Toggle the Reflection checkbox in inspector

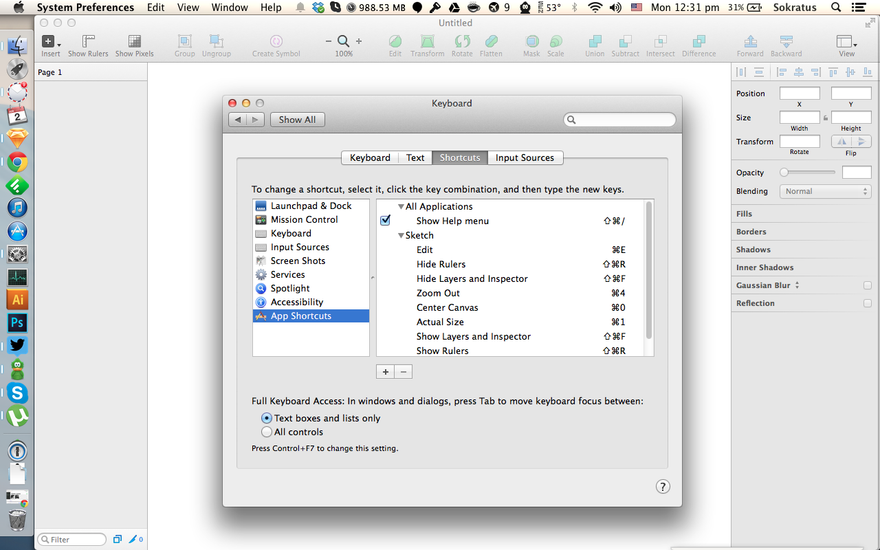867,303
